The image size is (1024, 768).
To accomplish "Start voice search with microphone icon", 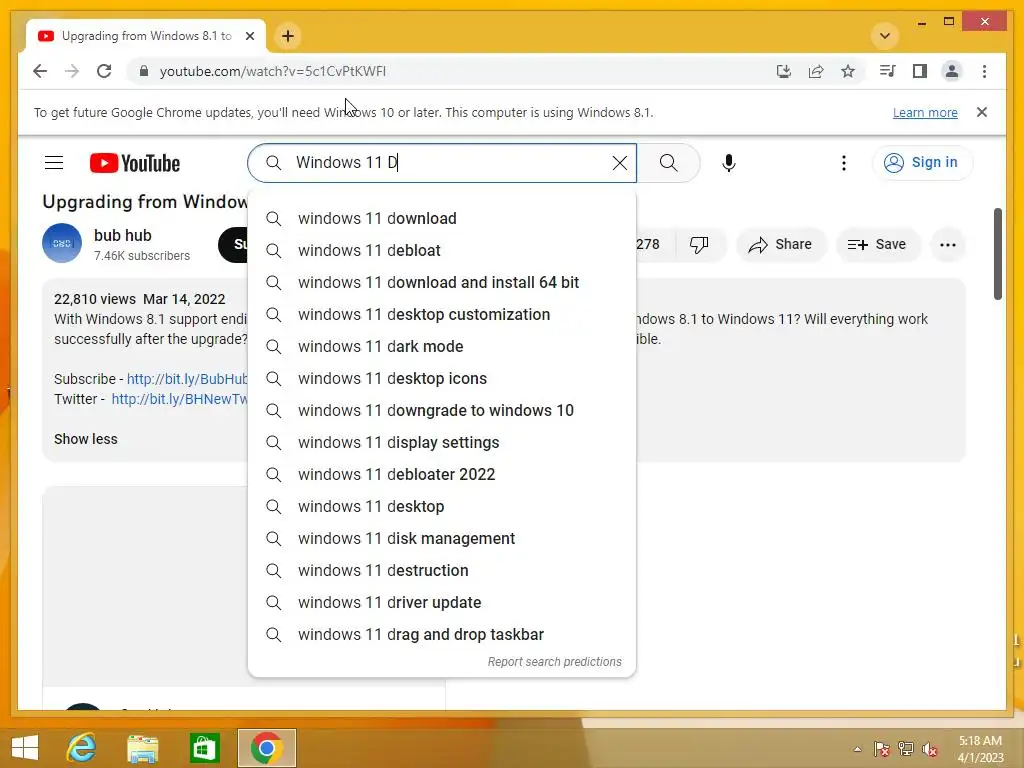I will tap(729, 163).
